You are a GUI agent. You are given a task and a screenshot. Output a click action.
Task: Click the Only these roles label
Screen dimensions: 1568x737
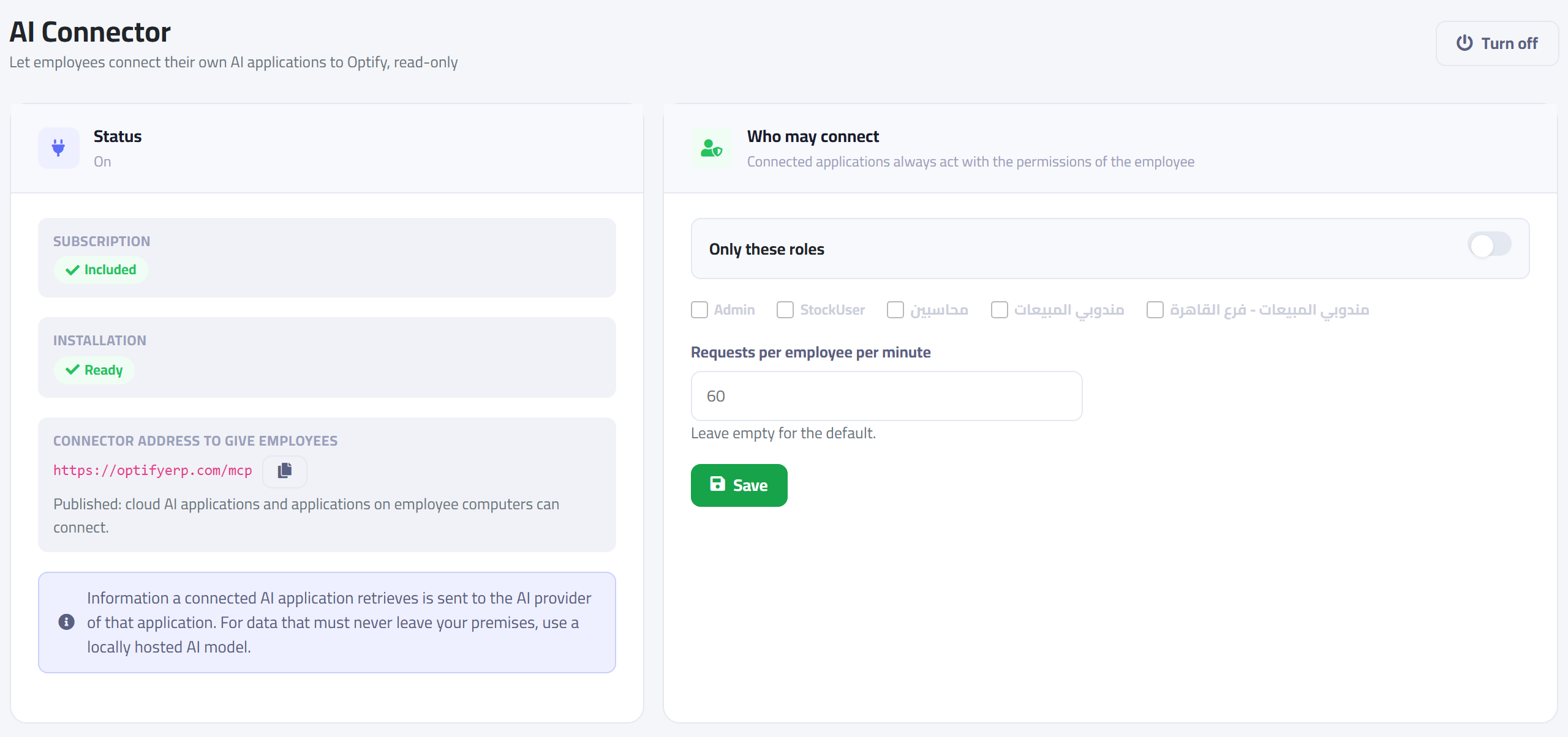point(767,249)
